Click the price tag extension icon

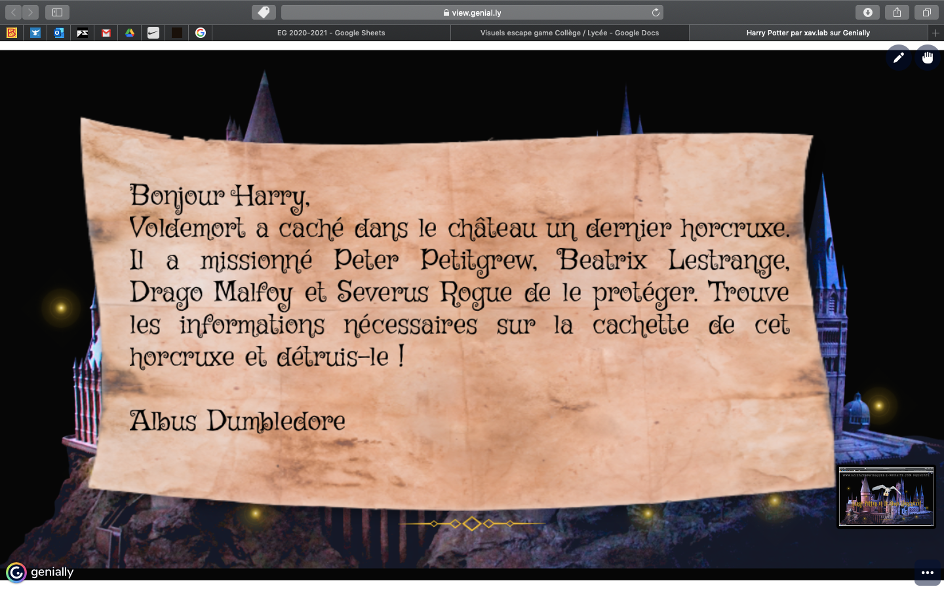tap(263, 12)
